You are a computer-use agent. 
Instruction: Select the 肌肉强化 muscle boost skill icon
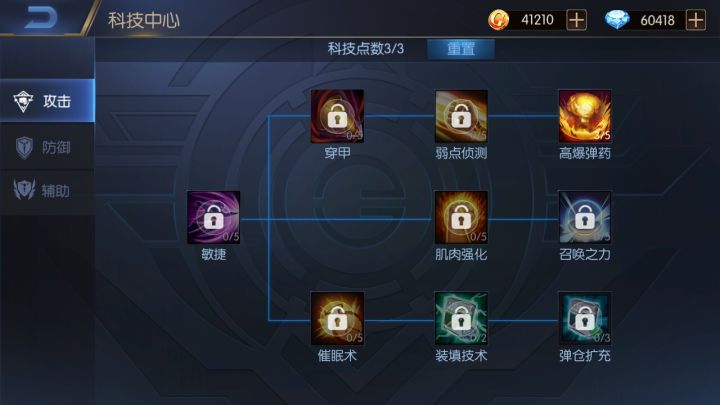coord(461,217)
